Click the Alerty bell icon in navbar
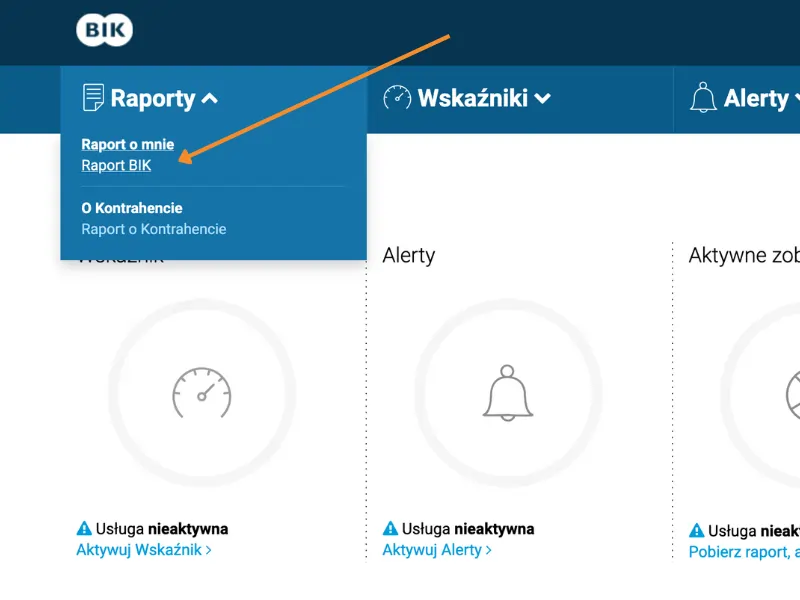Screen dimensions: 800x600 (x=703, y=98)
